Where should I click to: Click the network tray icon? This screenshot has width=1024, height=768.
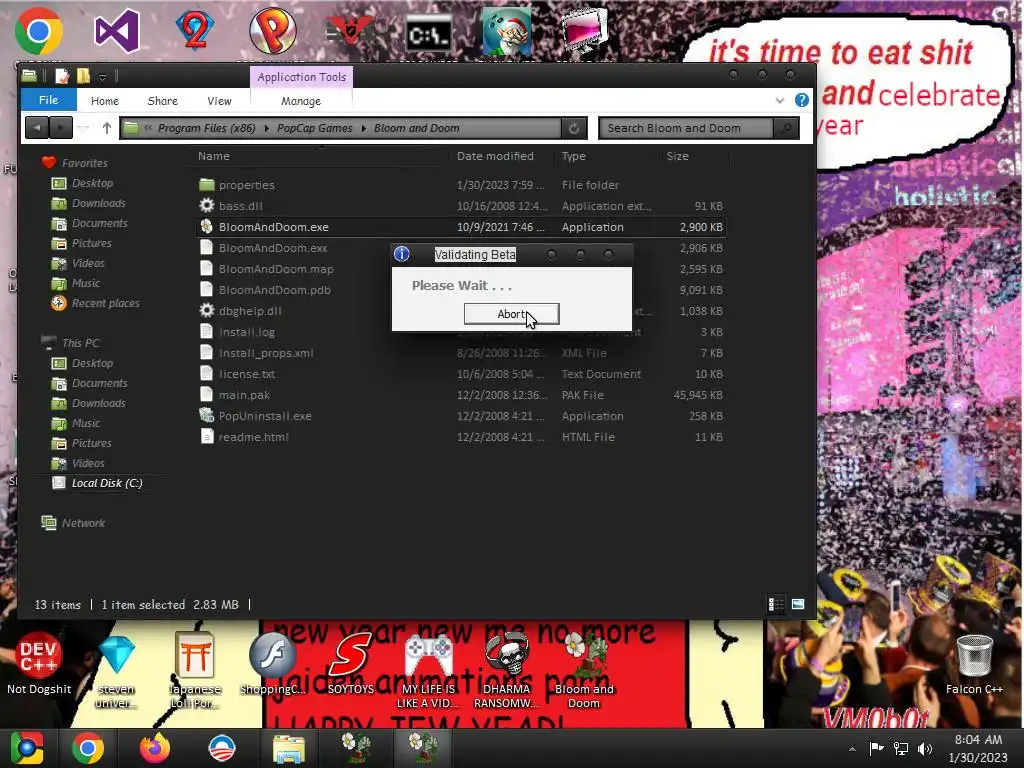(901, 748)
